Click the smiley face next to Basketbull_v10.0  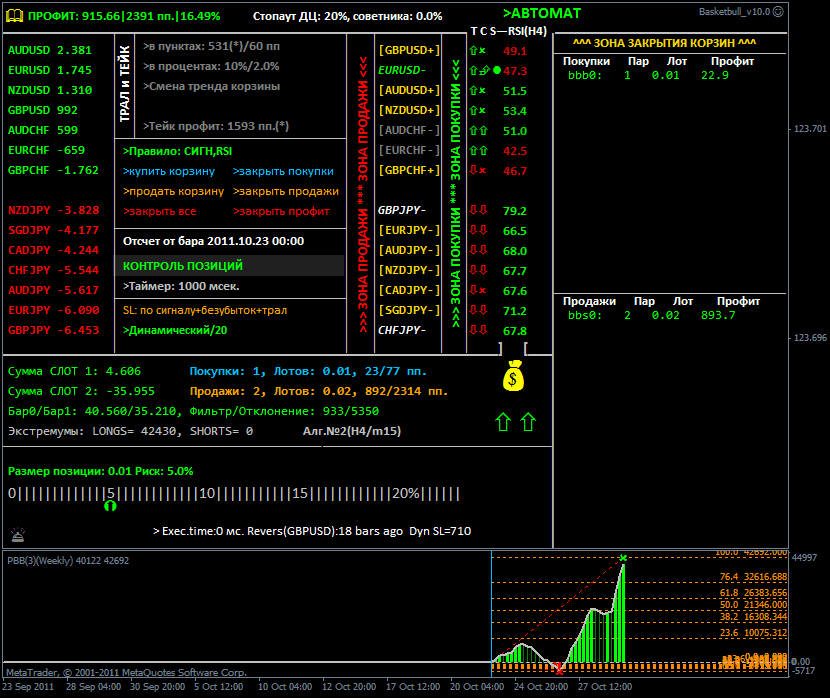pos(779,12)
